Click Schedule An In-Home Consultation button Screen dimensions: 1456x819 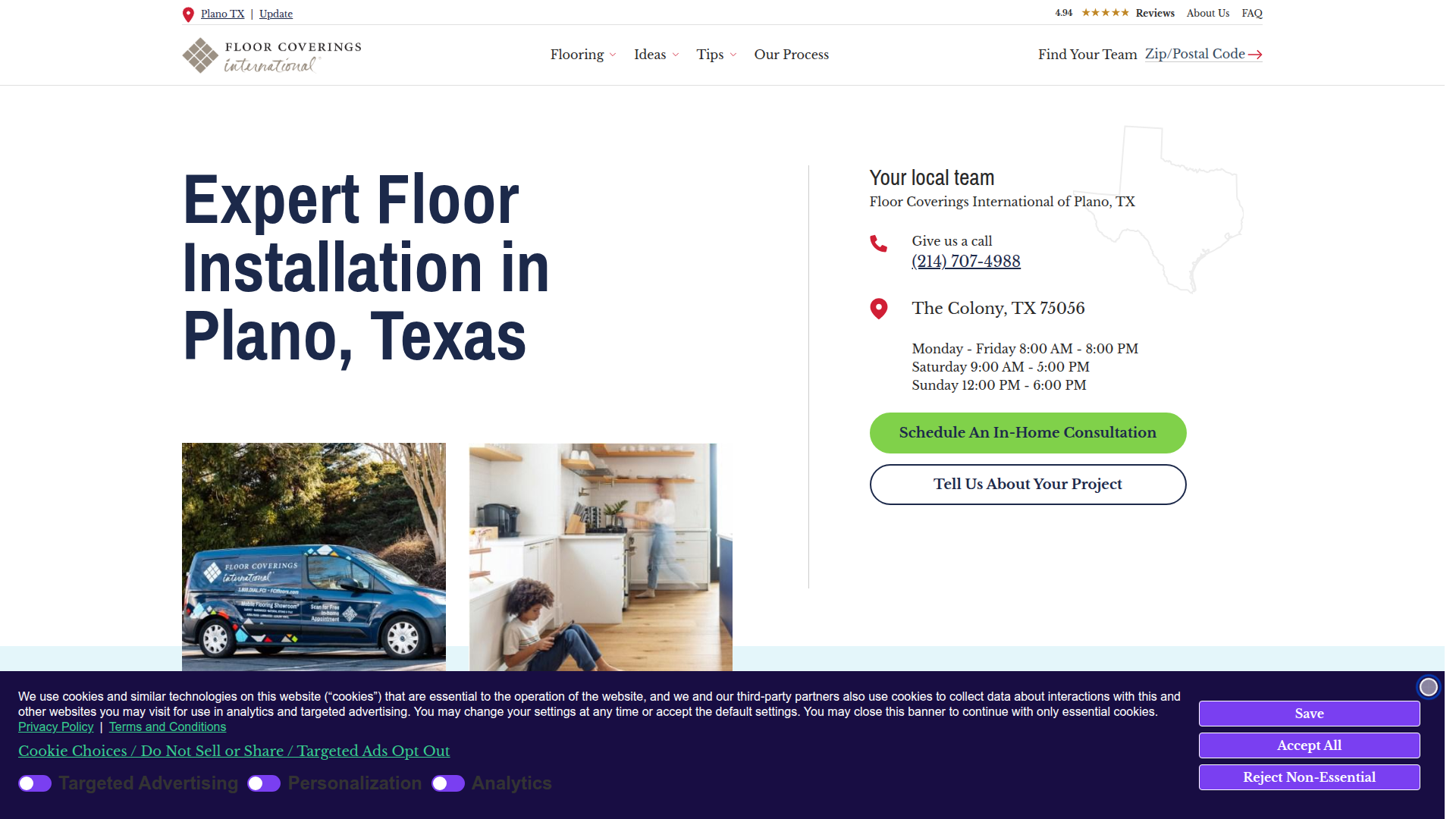(x=1028, y=432)
